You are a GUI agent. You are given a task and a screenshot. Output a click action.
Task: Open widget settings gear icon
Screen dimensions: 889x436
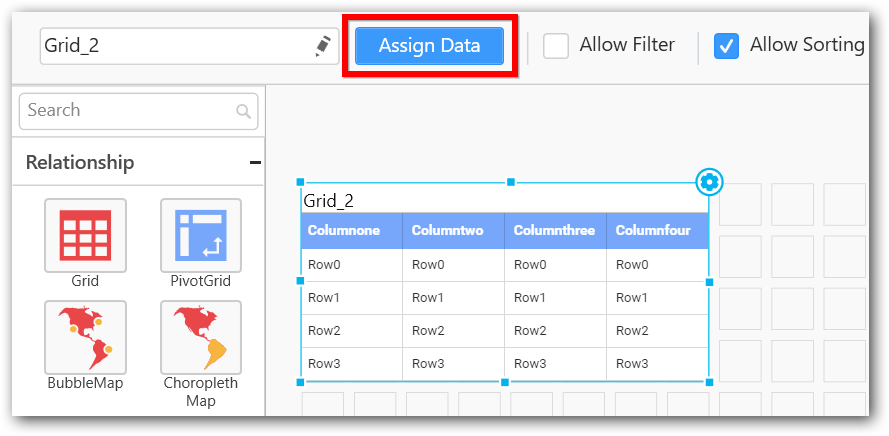tap(709, 182)
